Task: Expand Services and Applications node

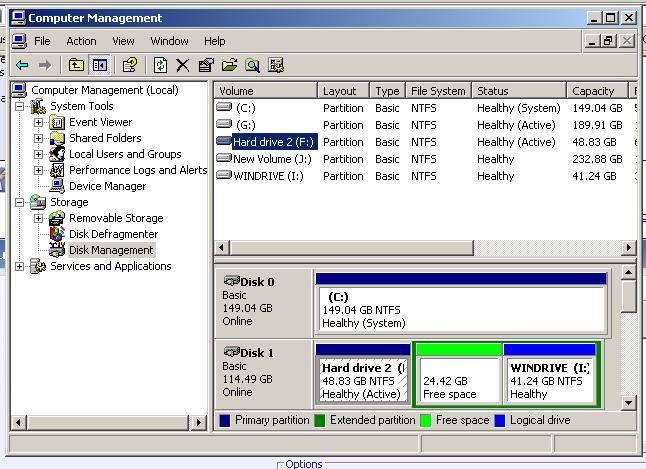Action: click(x=19, y=266)
